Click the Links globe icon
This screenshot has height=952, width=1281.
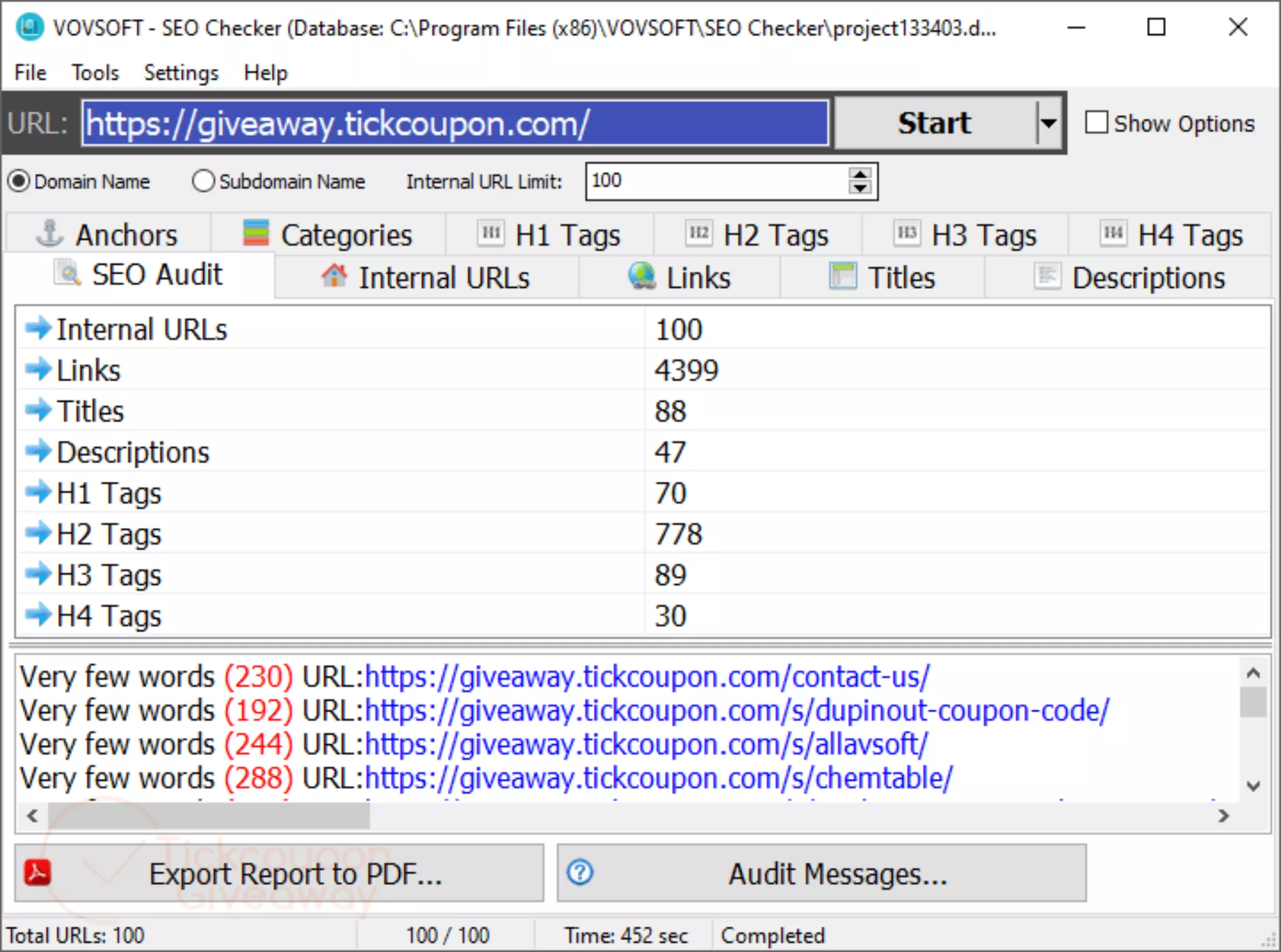pos(640,276)
